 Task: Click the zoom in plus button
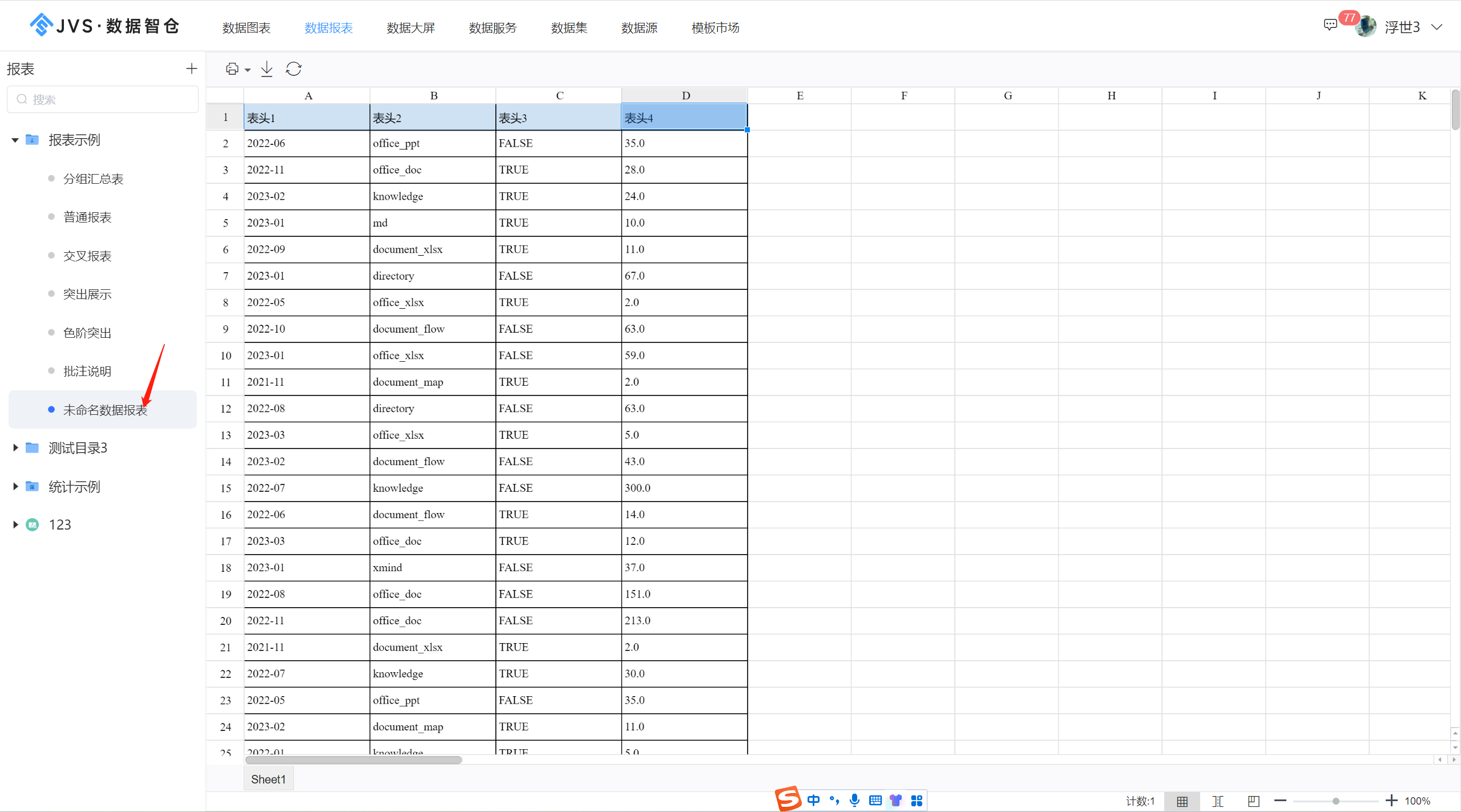(1393, 801)
